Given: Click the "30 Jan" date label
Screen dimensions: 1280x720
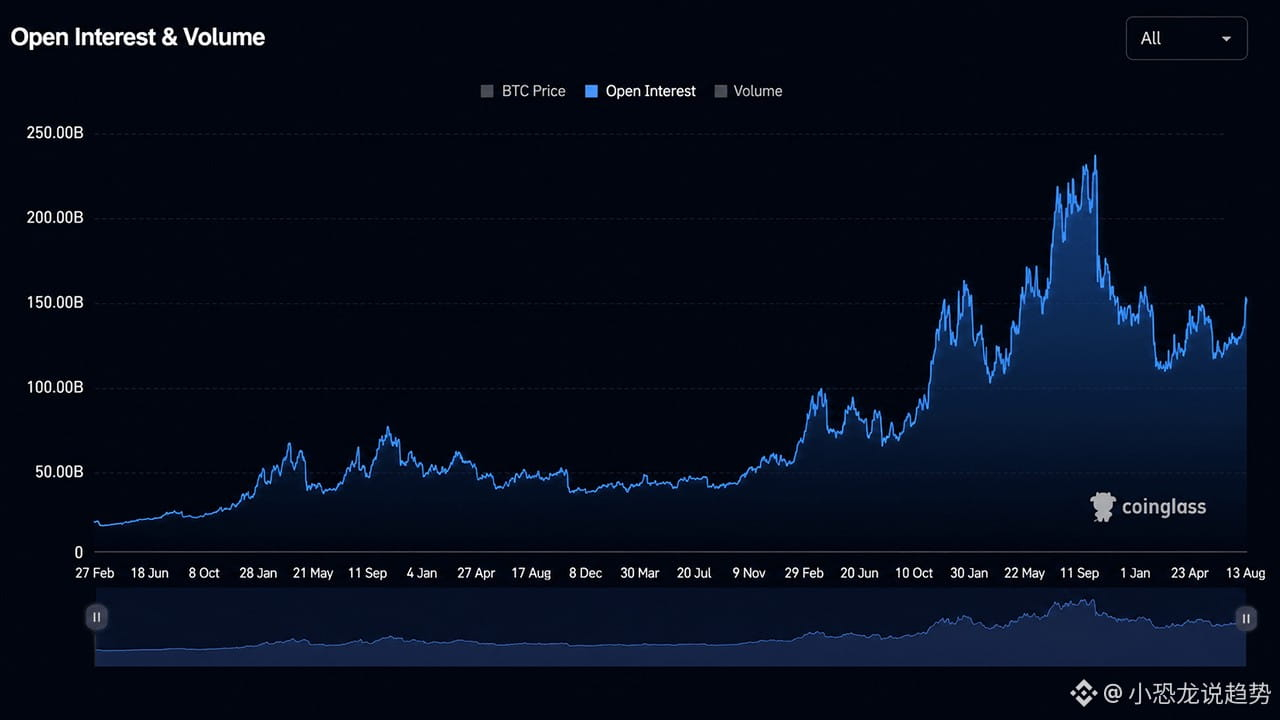Looking at the screenshot, I should click(968, 573).
